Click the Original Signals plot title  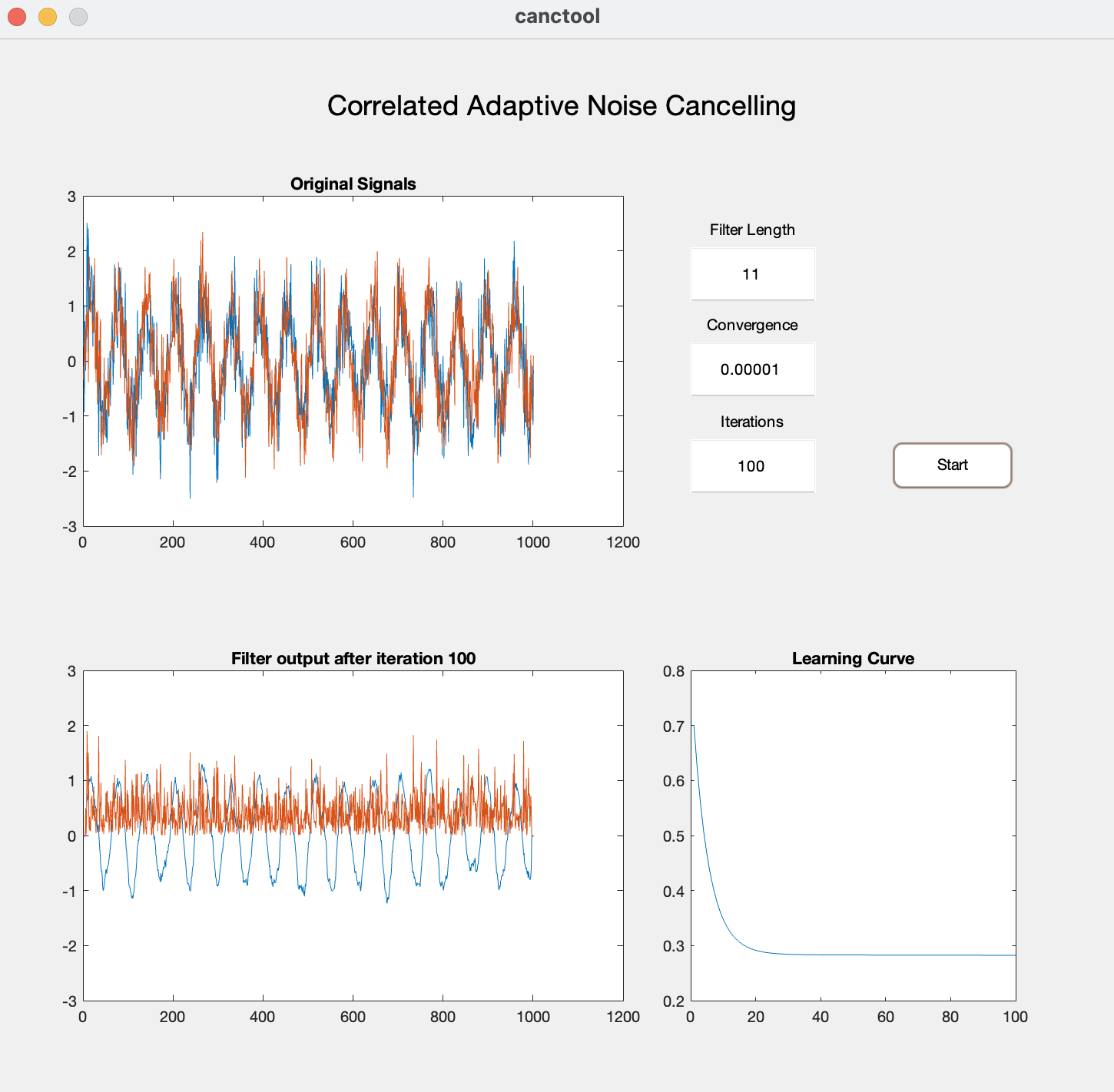click(353, 184)
